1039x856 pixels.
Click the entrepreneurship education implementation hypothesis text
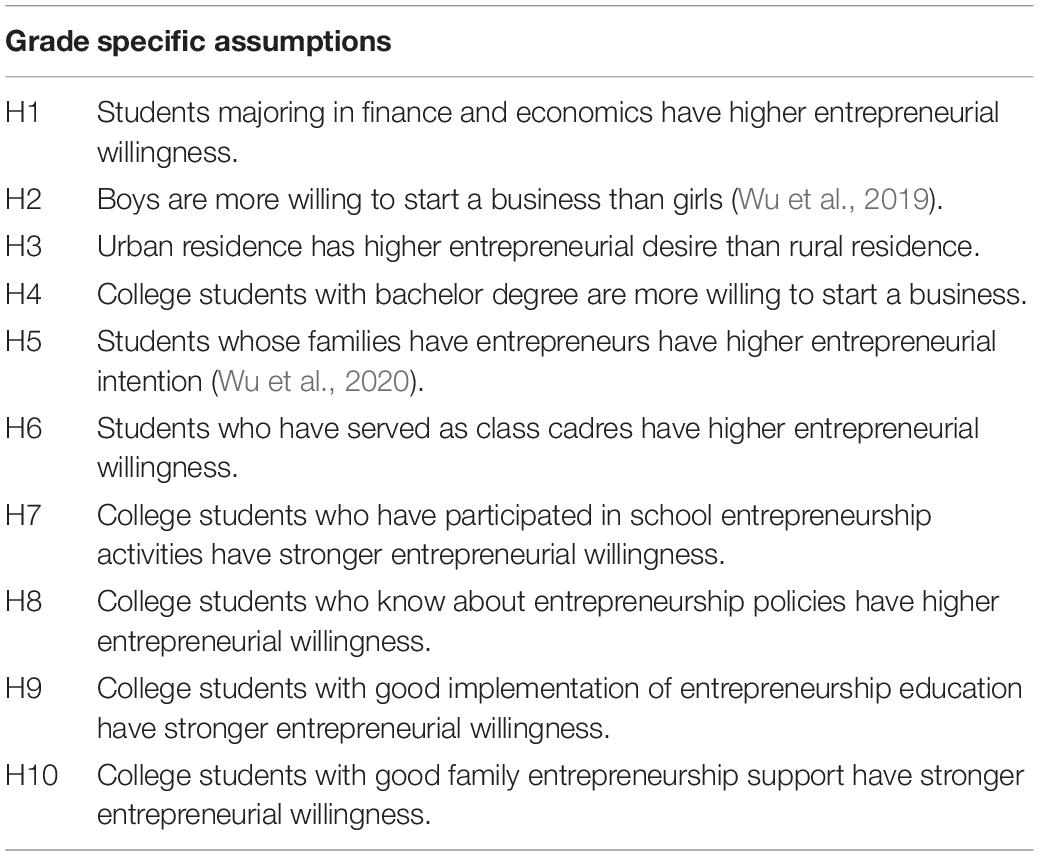click(x=560, y=708)
